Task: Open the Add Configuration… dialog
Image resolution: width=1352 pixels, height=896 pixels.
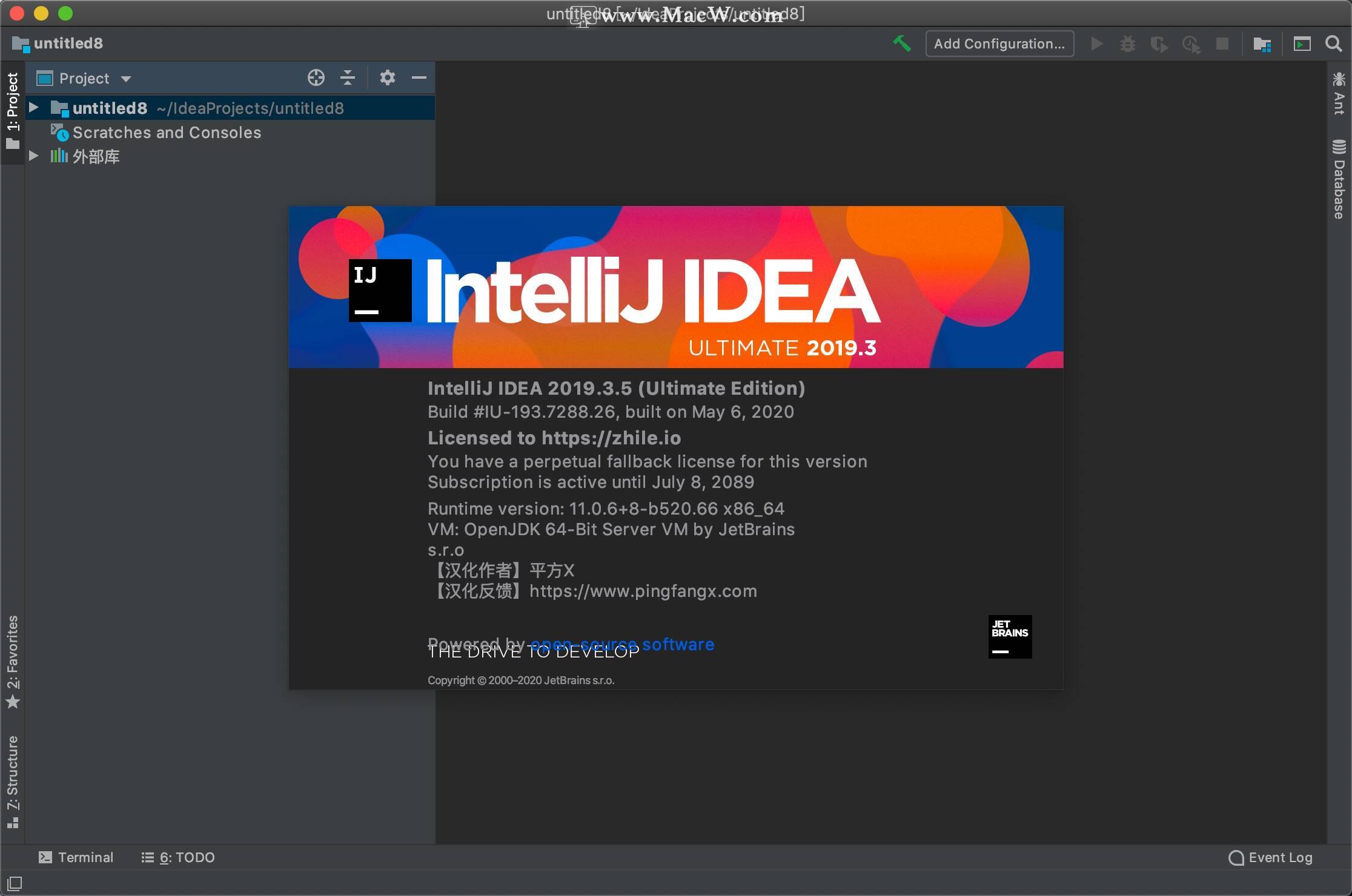Action: tap(999, 44)
